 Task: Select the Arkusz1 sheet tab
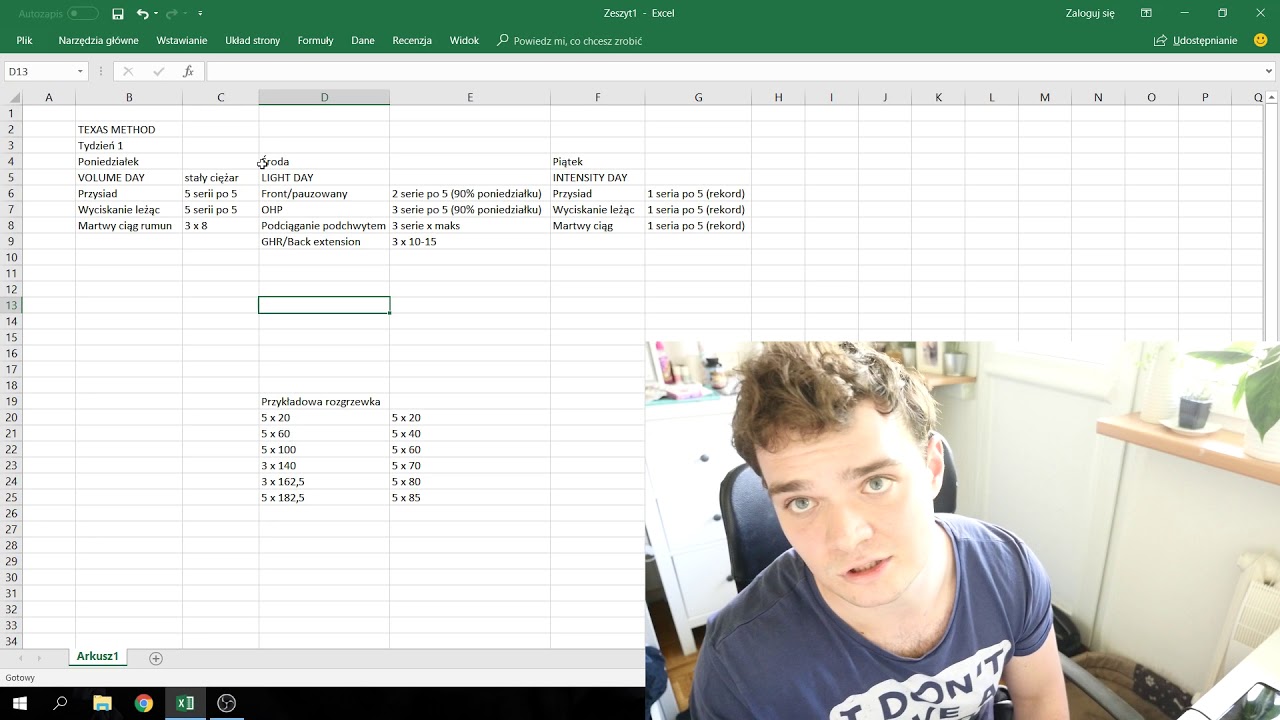click(98, 657)
